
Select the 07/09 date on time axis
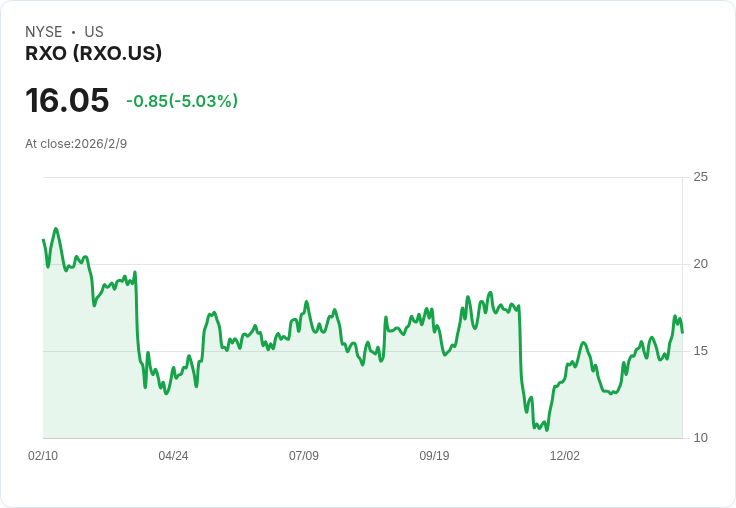click(x=304, y=456)
